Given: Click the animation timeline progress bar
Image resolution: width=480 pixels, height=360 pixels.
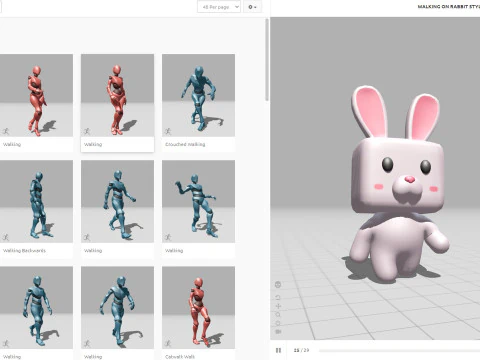Looking at the screenshot, I should (399, 350).
